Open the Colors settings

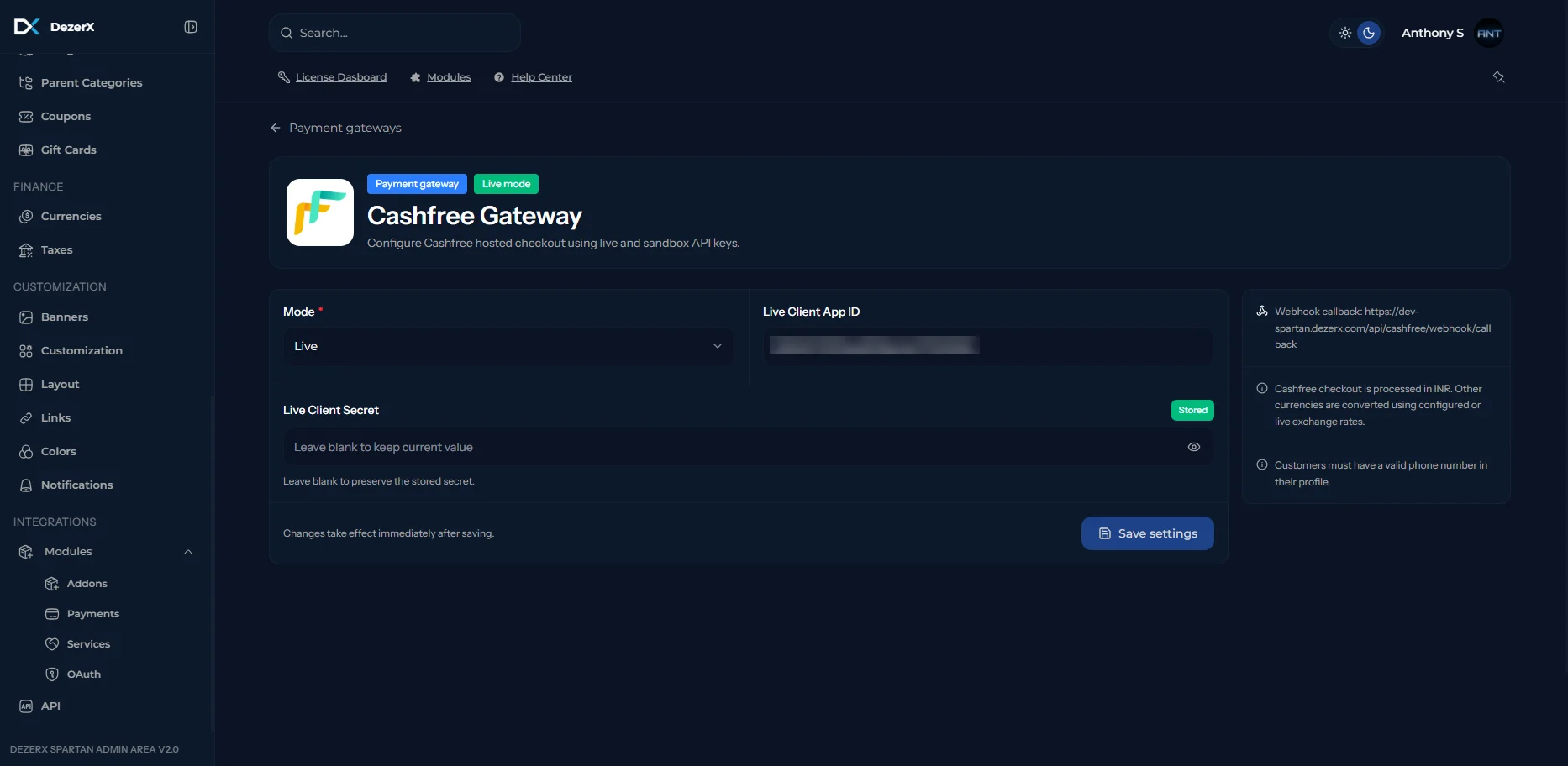coord(59,451)
